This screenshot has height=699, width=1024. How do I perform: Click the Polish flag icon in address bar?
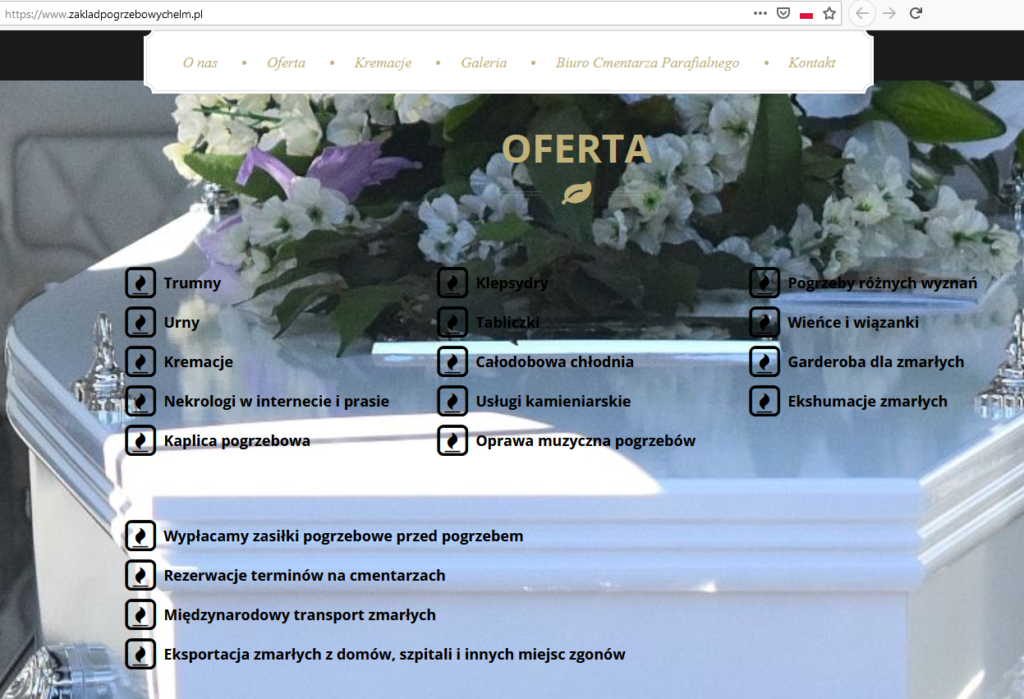coord(807,14)
